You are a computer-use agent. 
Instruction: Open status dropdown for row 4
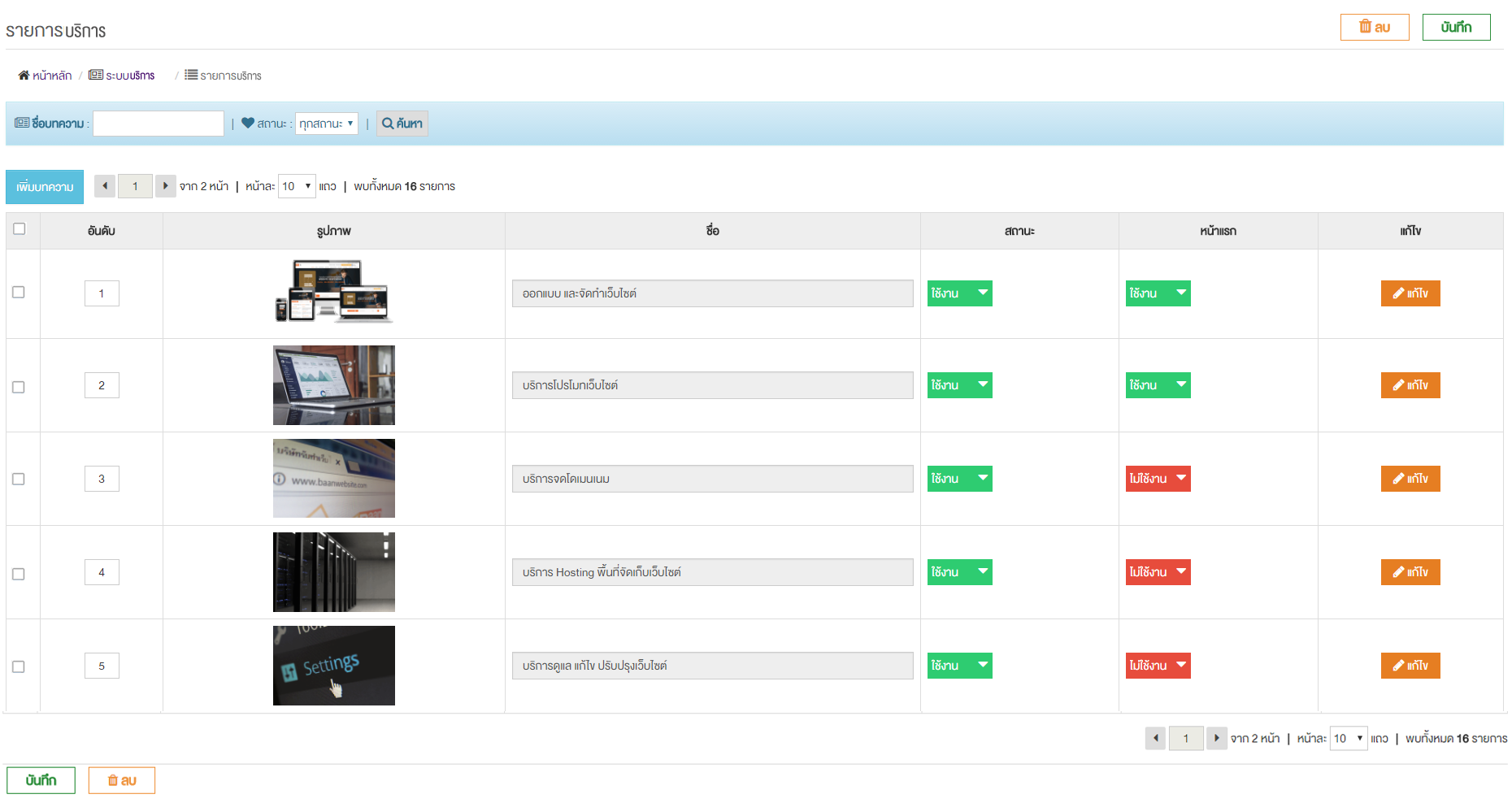960,572
